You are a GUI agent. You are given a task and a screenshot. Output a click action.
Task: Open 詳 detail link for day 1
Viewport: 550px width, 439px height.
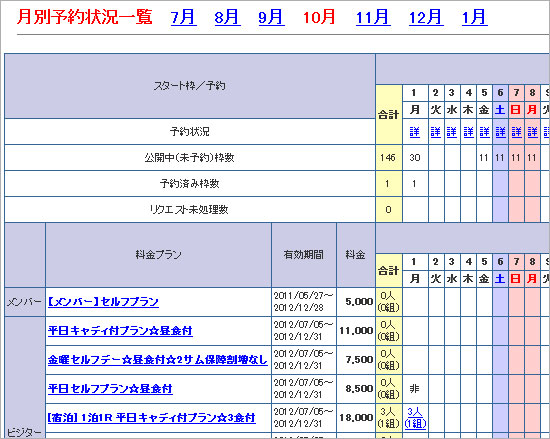coord(415,132)
